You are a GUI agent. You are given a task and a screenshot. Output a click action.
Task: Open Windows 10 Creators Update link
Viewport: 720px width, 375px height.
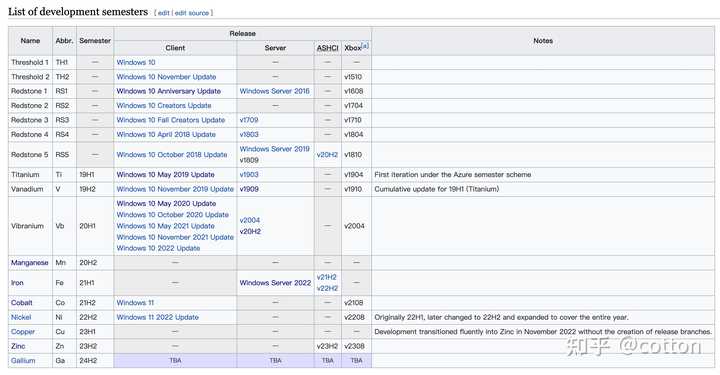click(164, 105)
